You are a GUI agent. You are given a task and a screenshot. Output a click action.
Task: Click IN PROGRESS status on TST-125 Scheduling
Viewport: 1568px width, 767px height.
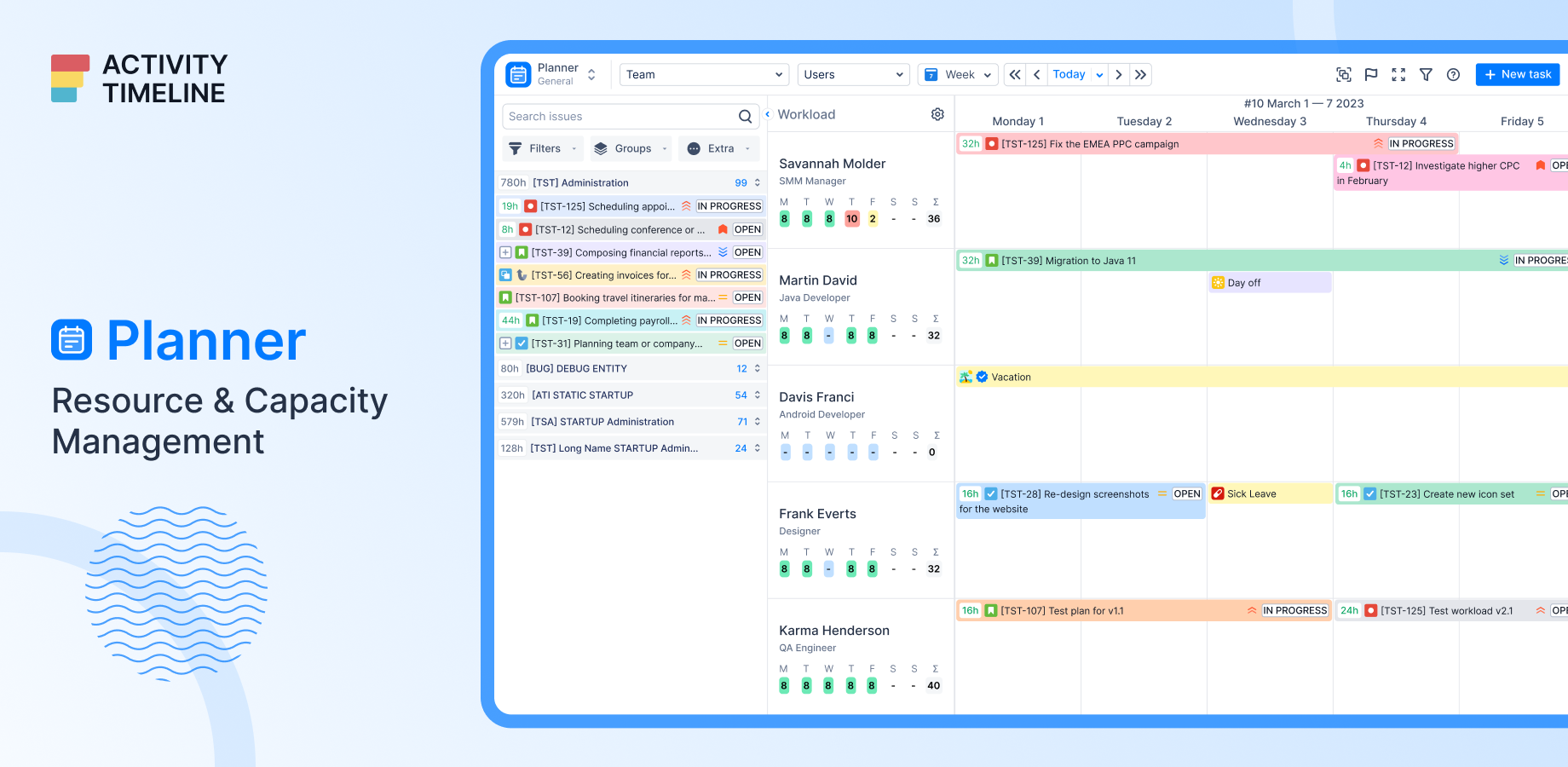click(729, 206)
